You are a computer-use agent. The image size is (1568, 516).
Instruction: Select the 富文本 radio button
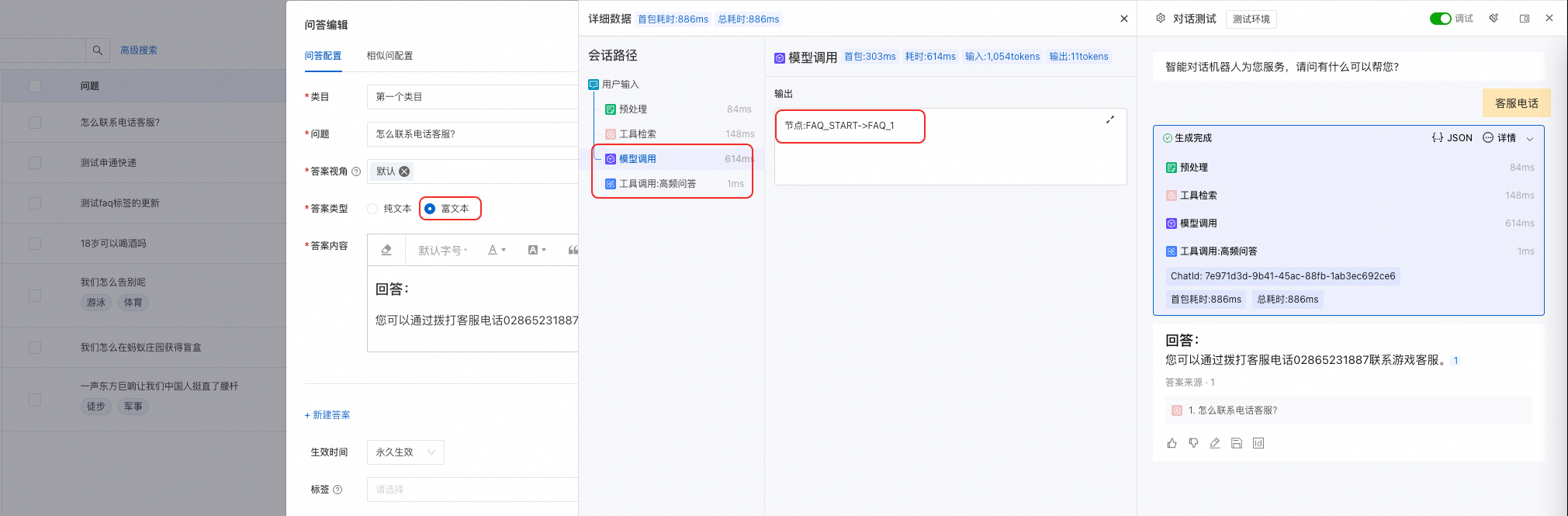click(x=430, y=209)
